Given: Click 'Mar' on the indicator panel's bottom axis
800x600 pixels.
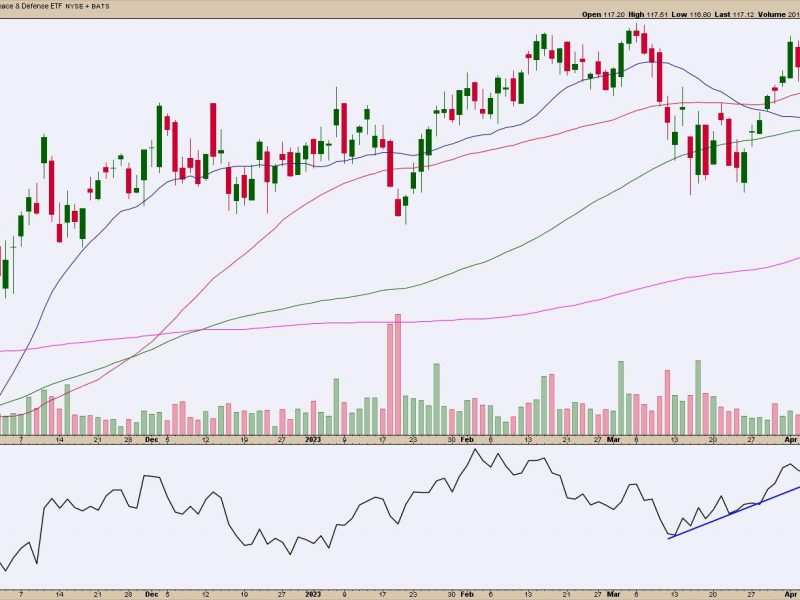Looking at the screenshot, I should pos(613,594).
